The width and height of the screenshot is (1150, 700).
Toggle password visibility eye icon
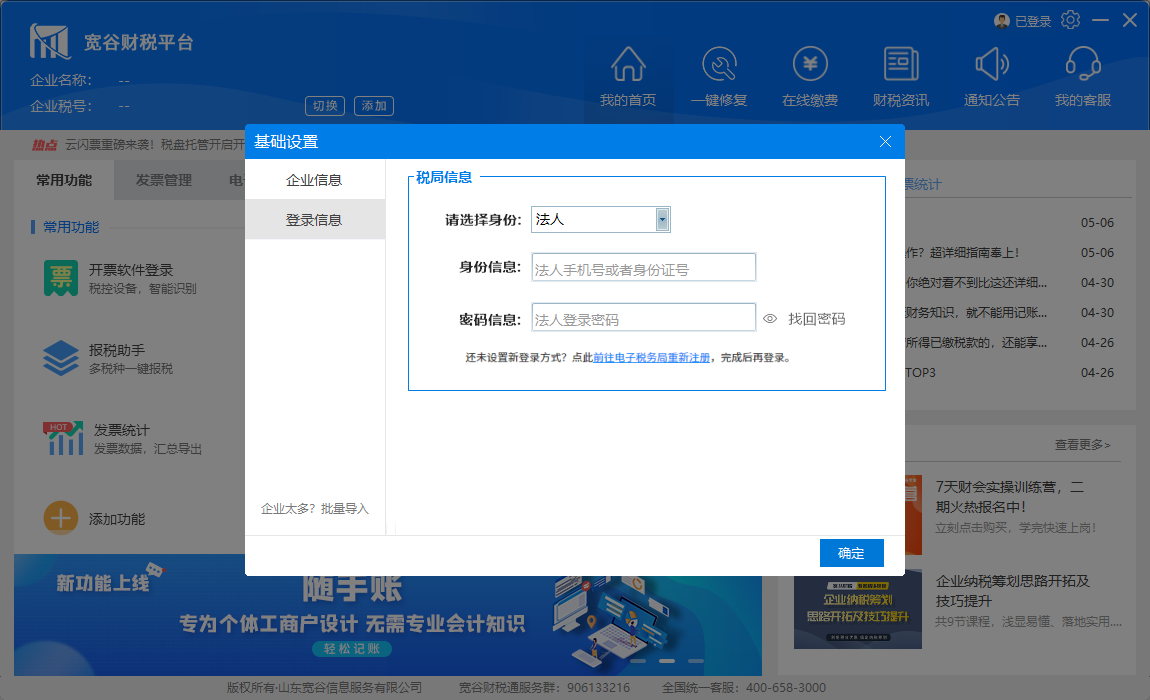pyautogui.click(x=770, y=319)
